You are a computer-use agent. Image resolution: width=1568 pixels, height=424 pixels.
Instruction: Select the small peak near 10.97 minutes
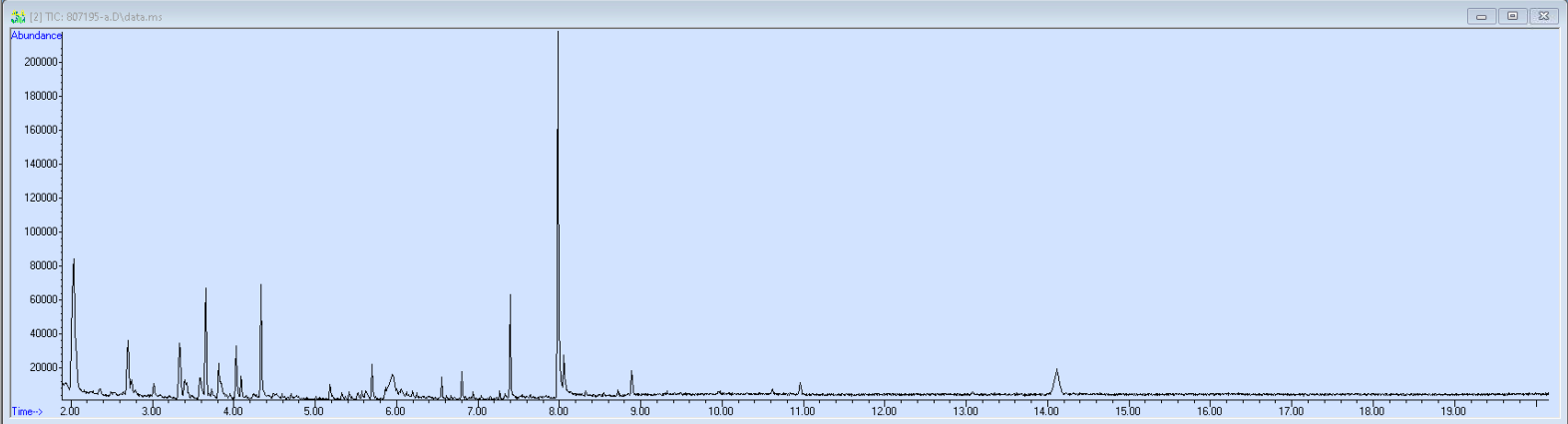tap(800, 388)
